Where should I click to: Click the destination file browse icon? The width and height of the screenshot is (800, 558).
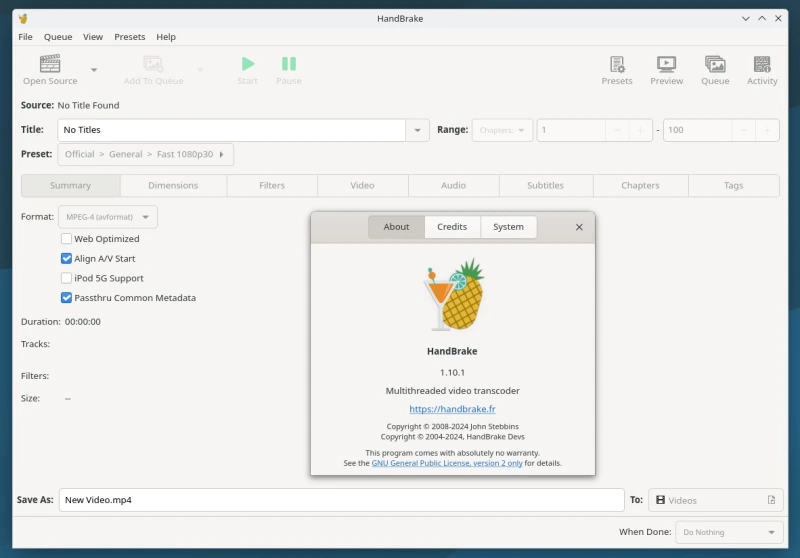point(771,500)
